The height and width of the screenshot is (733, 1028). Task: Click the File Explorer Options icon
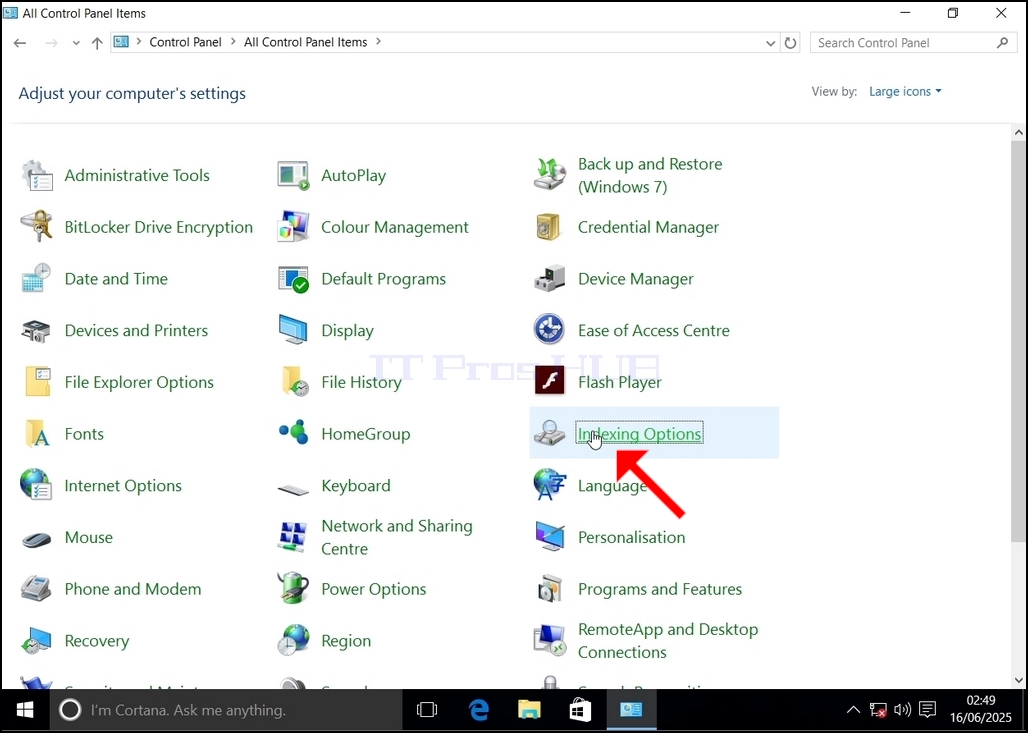pos(38,382)
